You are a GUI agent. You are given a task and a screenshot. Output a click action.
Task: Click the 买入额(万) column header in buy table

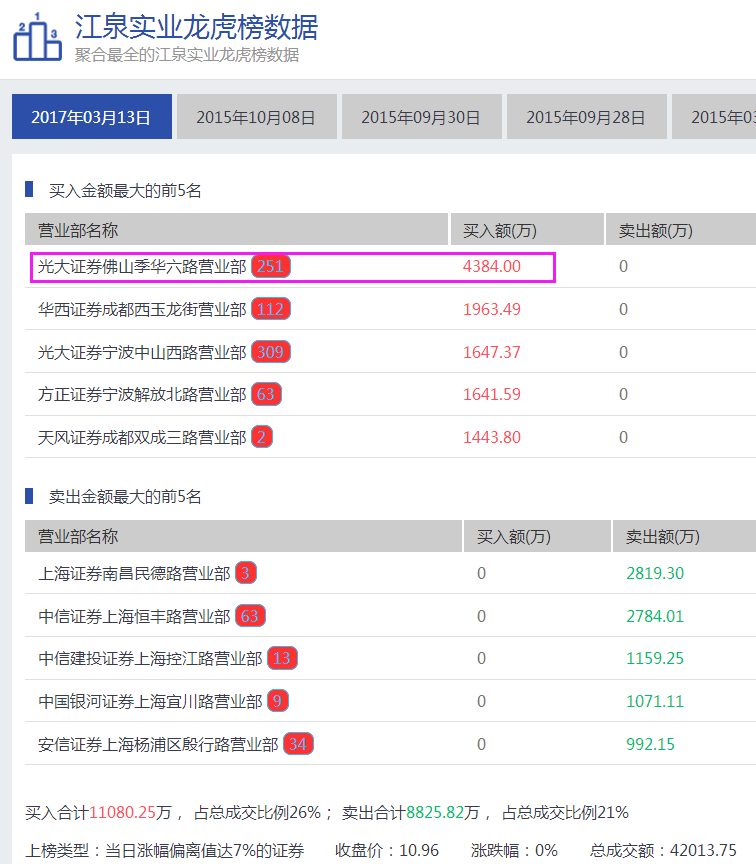500,230
